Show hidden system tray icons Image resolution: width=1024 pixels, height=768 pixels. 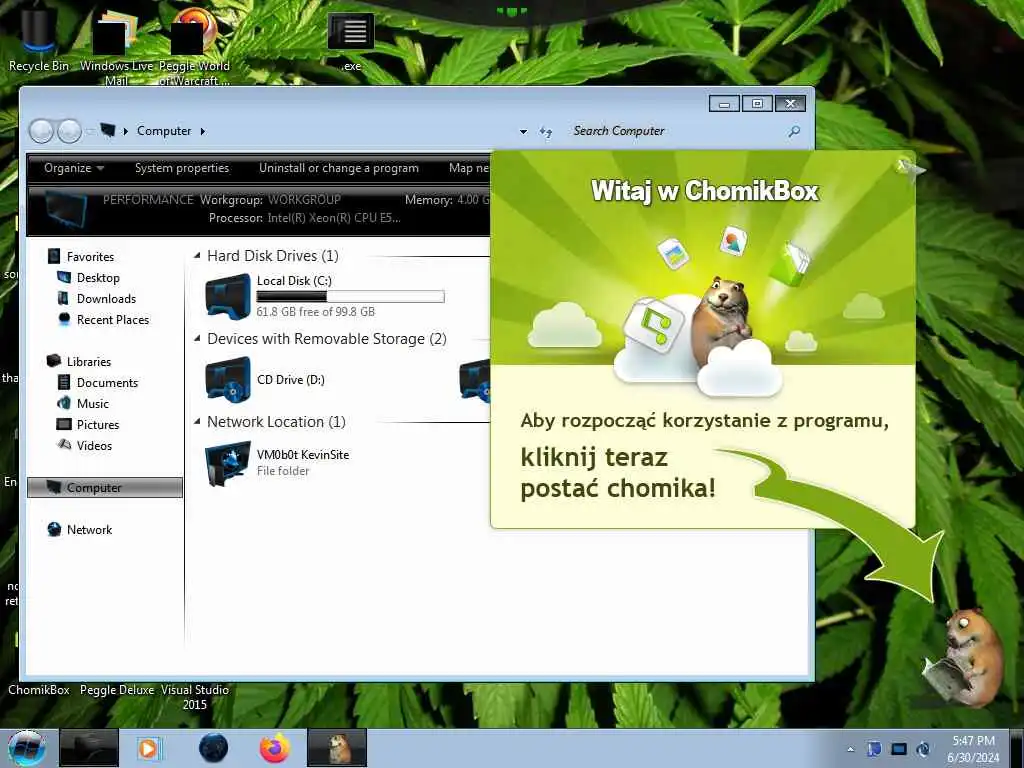pos(850,749)
